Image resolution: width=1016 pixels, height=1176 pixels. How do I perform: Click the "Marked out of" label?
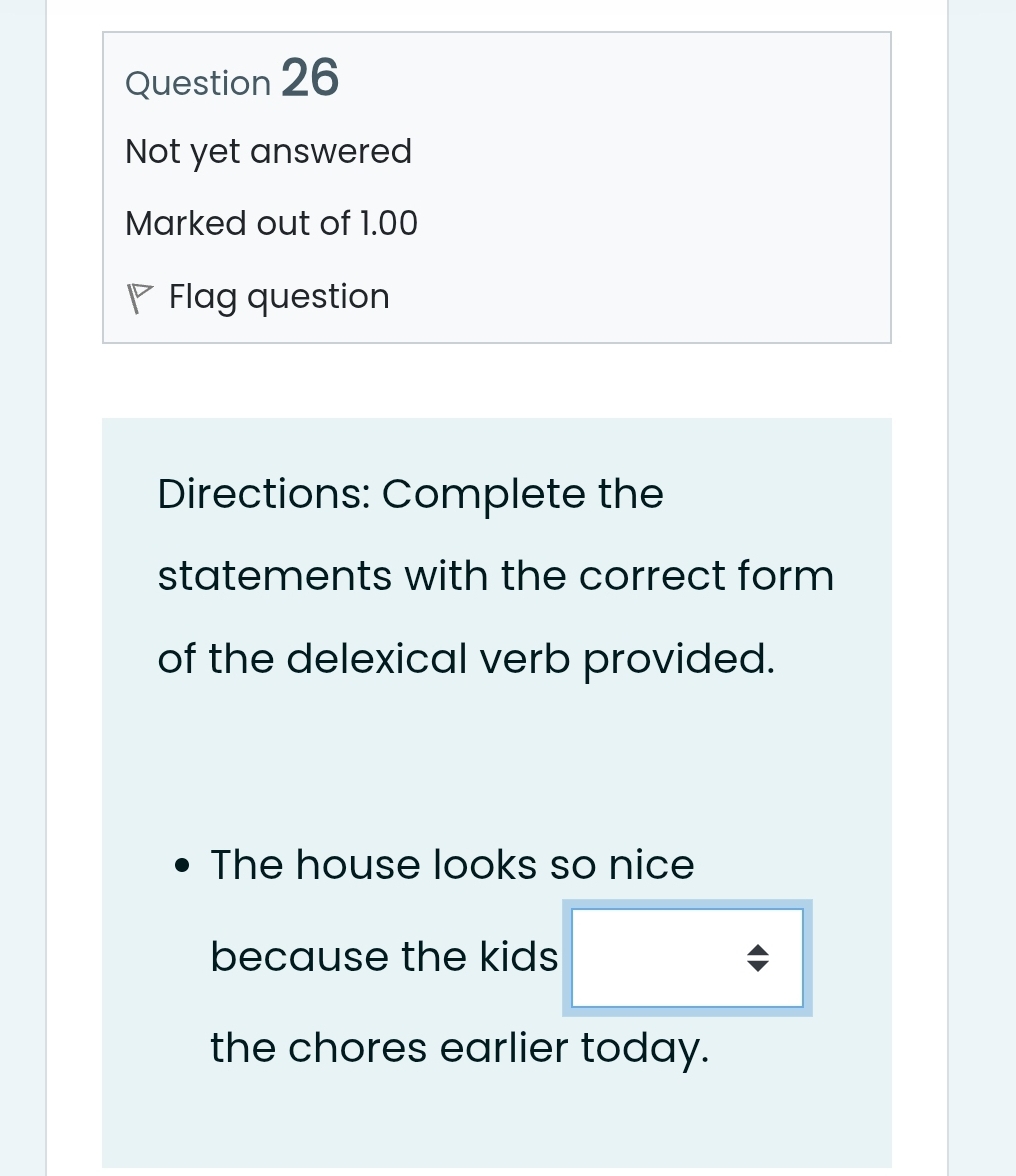[237, 223]
